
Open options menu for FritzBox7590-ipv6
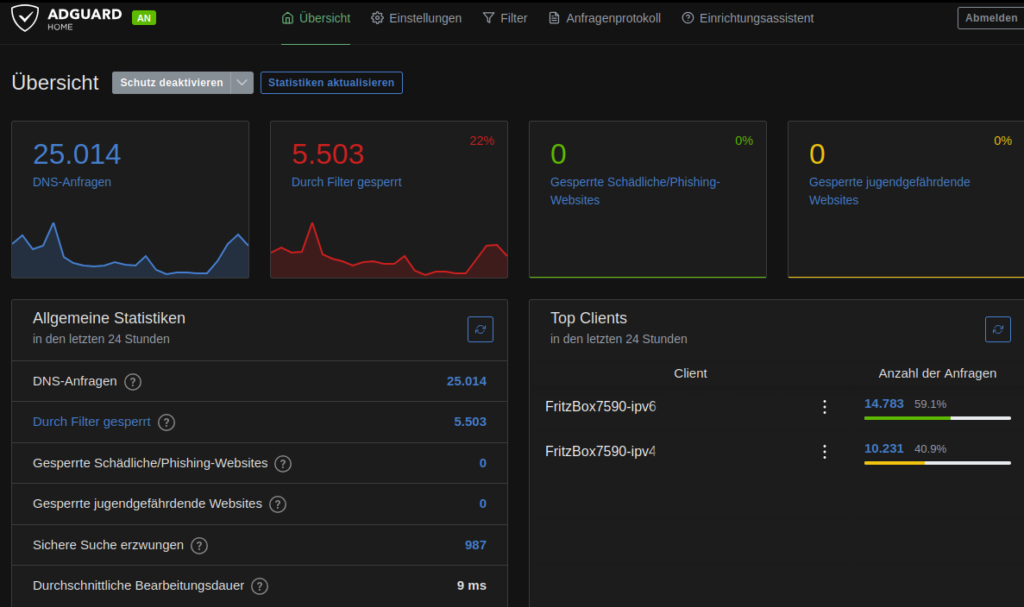(x=824, y=407)
